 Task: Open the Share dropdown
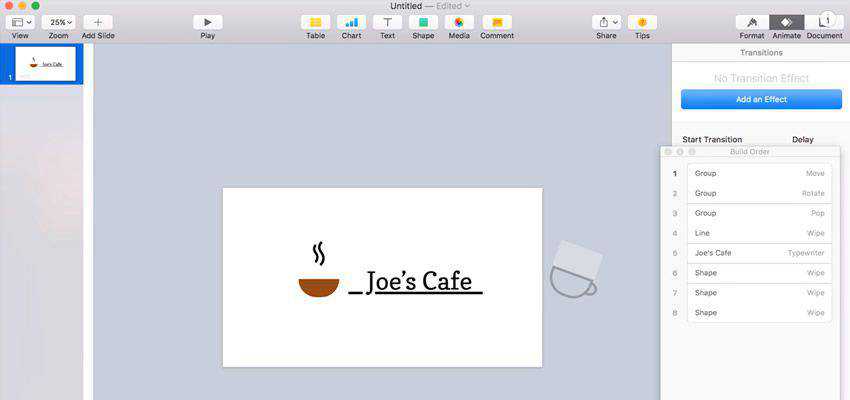[x=606, y=22]
